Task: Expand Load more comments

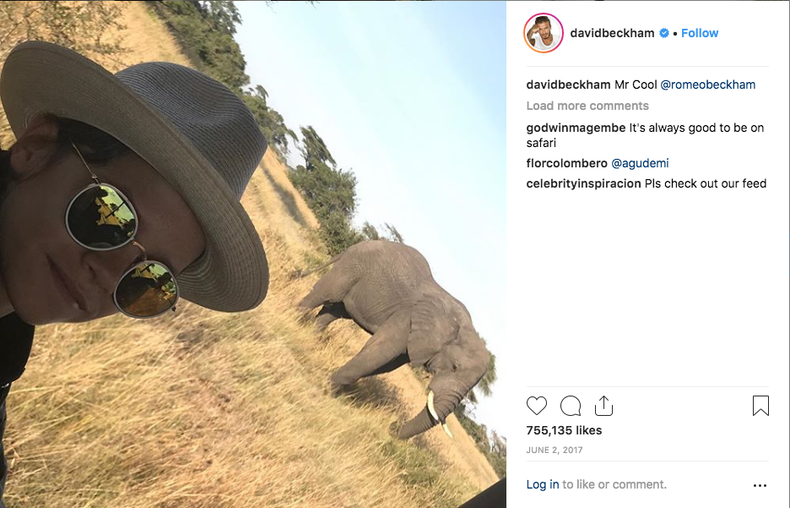Action: click(x=587, y=106)
